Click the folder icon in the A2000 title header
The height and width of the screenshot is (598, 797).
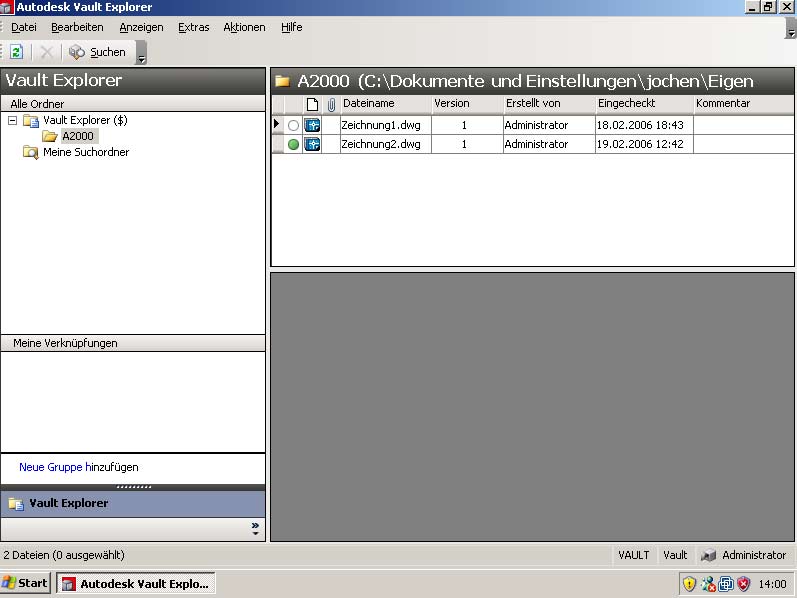282,81
